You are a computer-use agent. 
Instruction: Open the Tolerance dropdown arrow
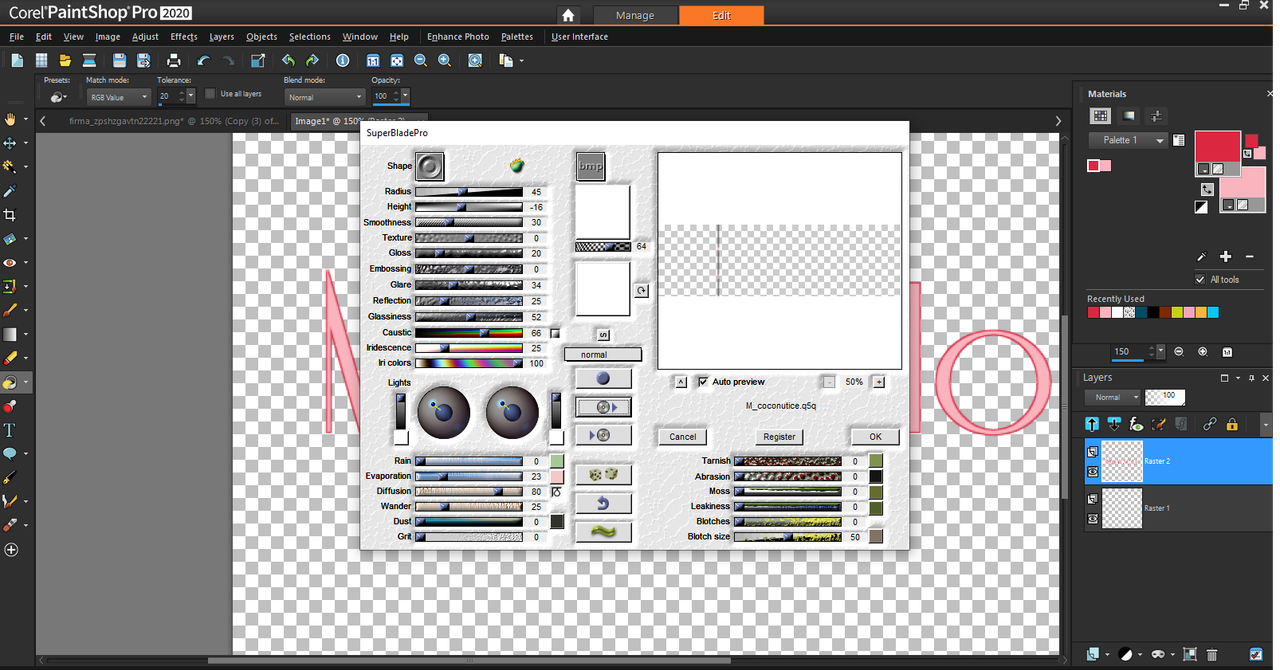pos(191,97)
